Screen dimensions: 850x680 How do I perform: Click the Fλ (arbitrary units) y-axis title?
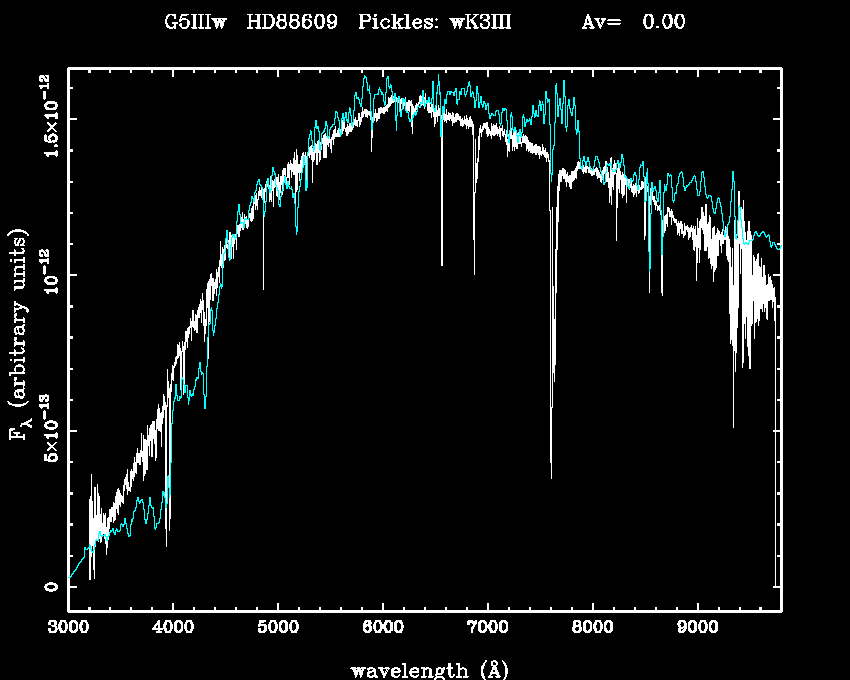[x=20, y=335]
